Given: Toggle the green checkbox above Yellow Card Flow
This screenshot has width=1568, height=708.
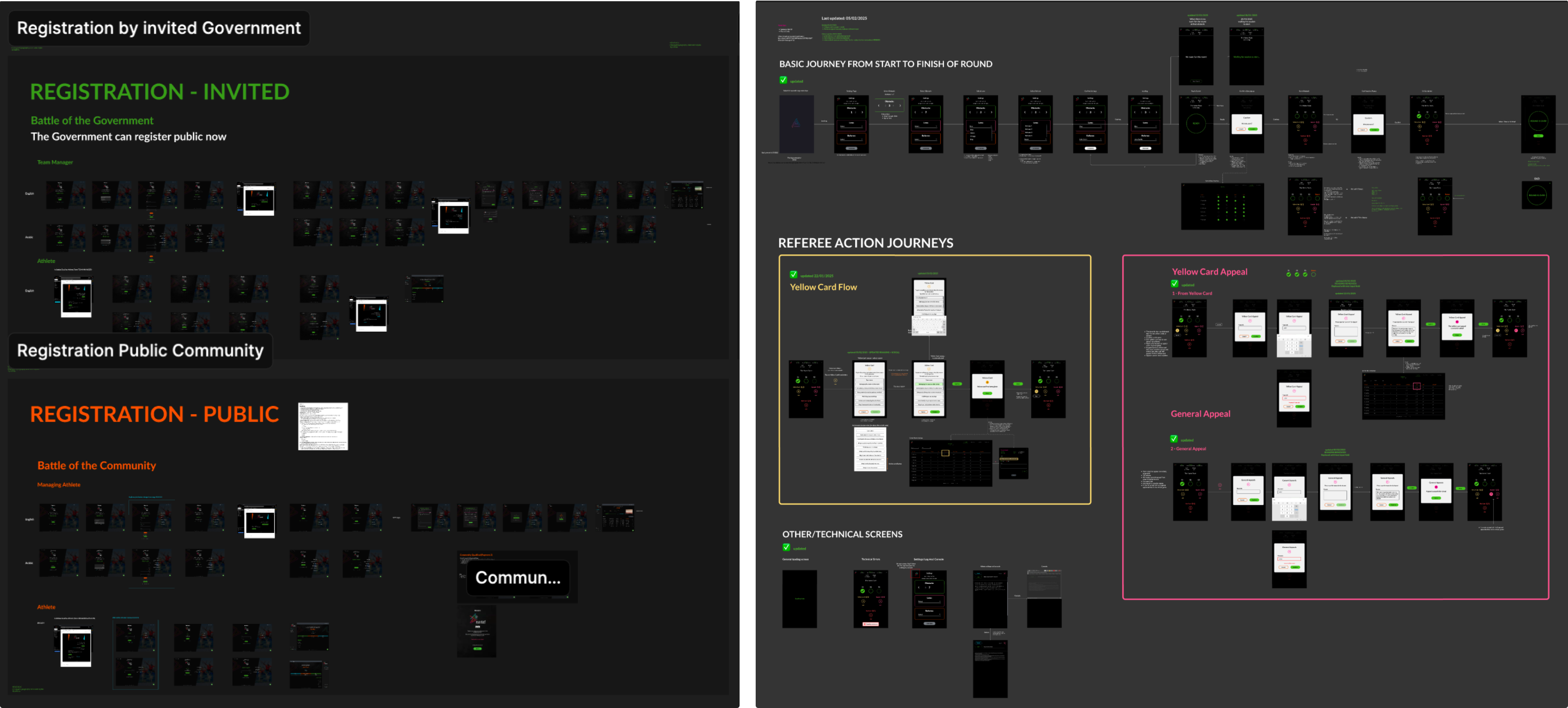Looking at the screenshot, I should (793, 275).
